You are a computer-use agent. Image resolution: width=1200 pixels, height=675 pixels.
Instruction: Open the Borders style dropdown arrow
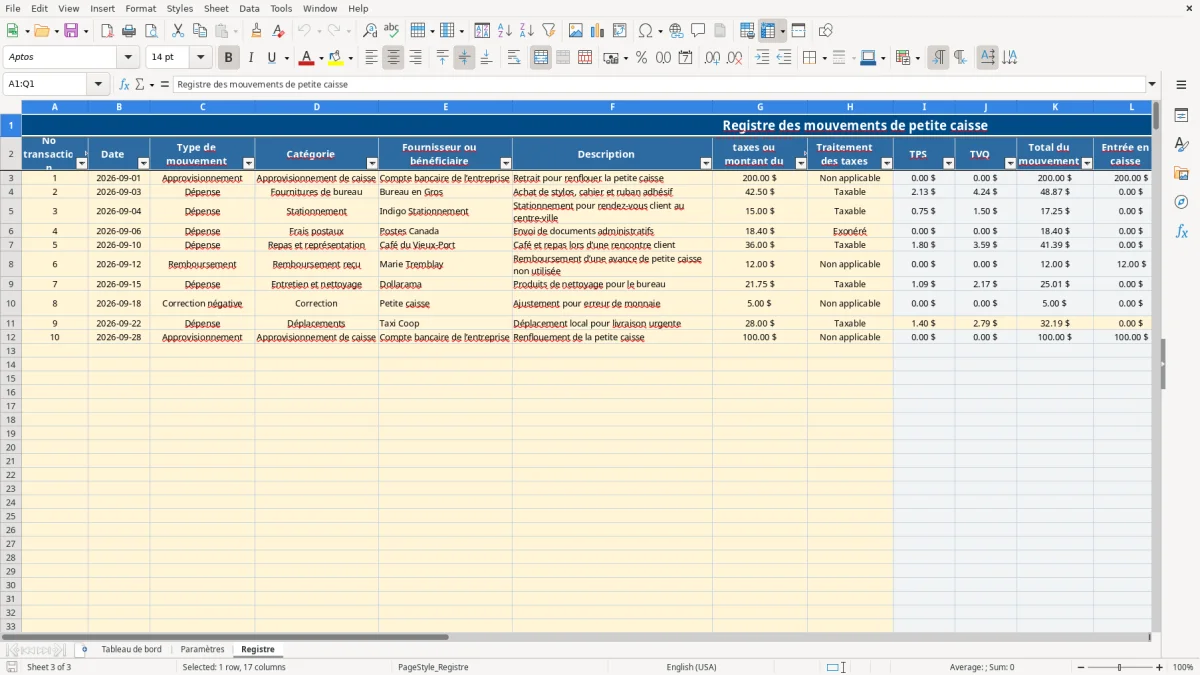click(x=825, y=58)
